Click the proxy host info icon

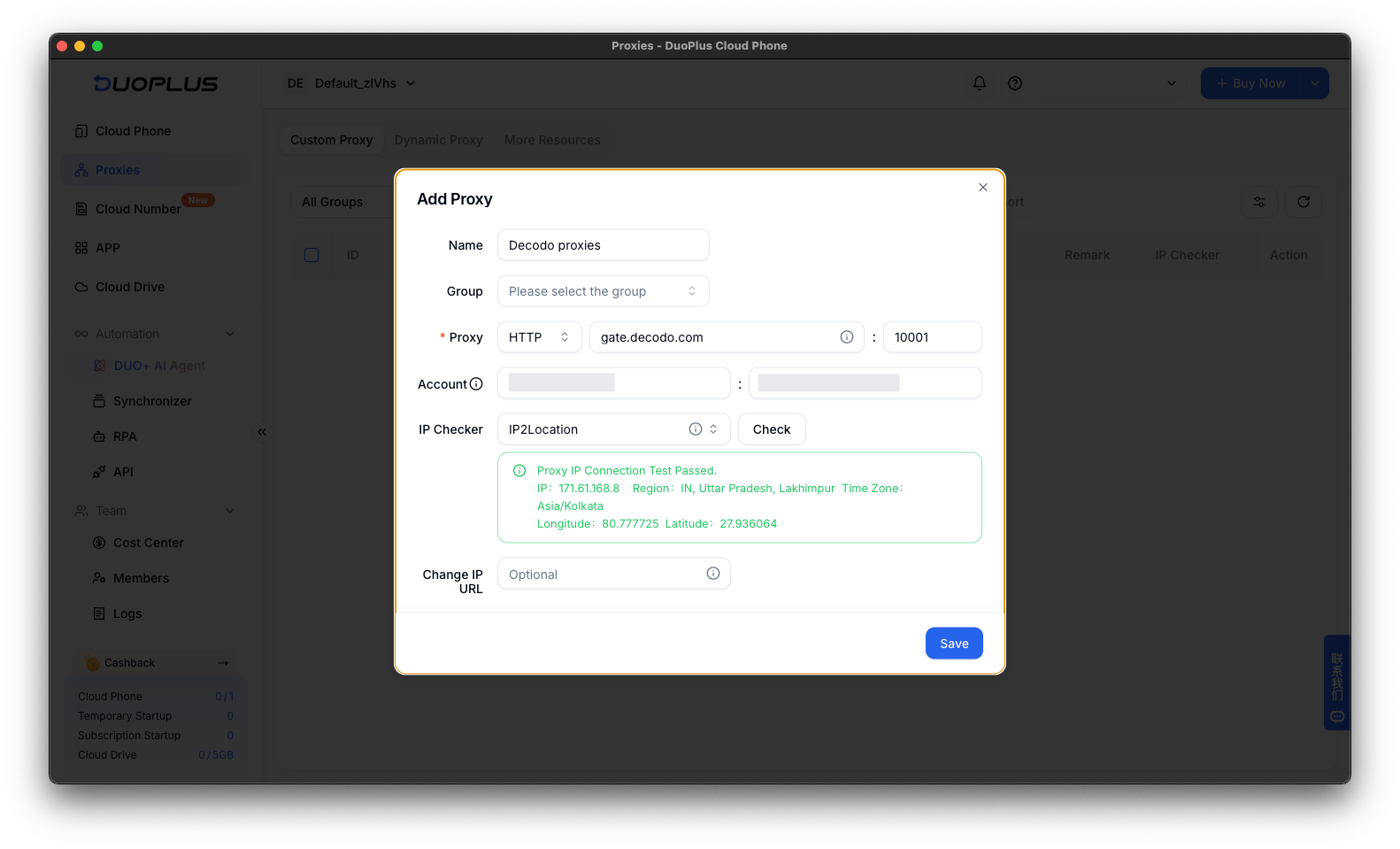coord(847,337)
